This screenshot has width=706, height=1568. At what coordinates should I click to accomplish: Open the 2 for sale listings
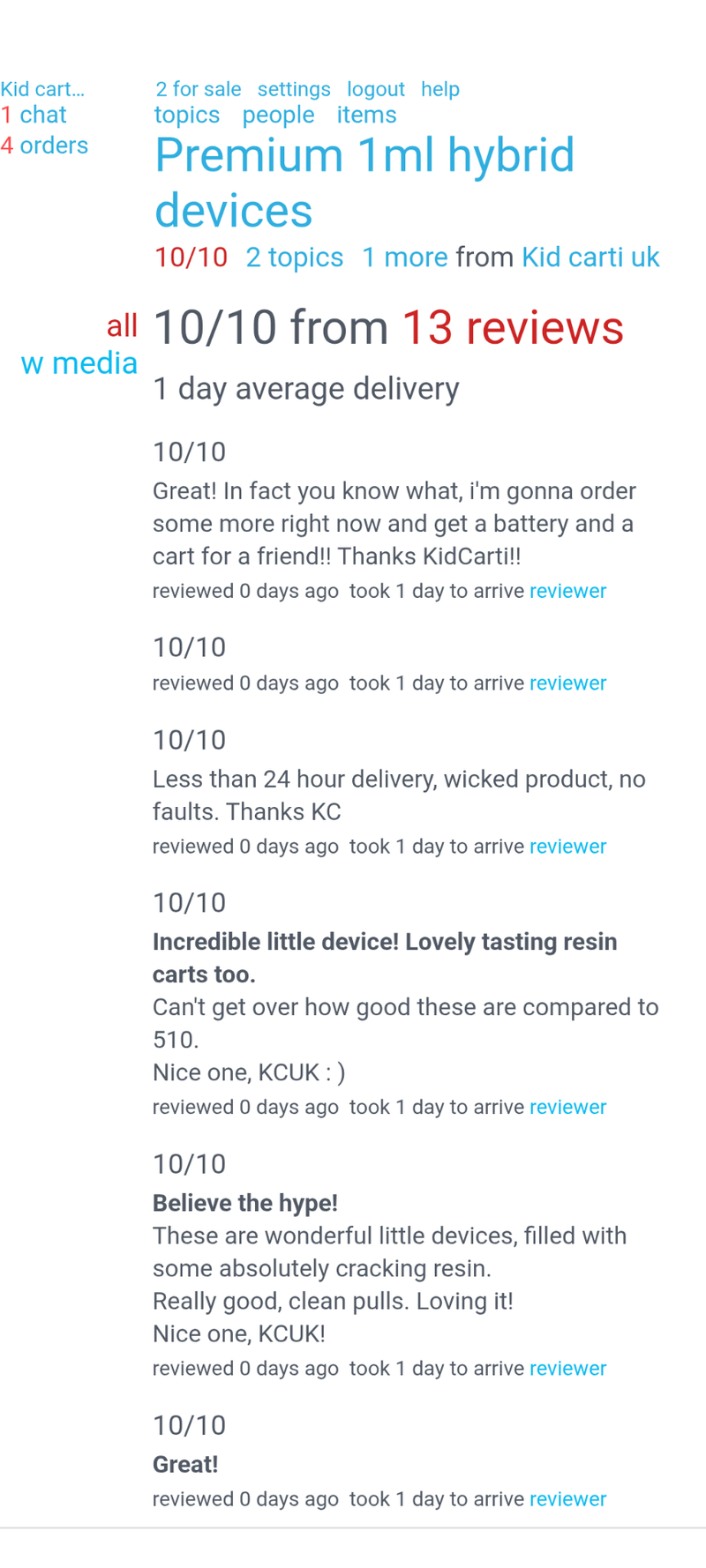198,89
